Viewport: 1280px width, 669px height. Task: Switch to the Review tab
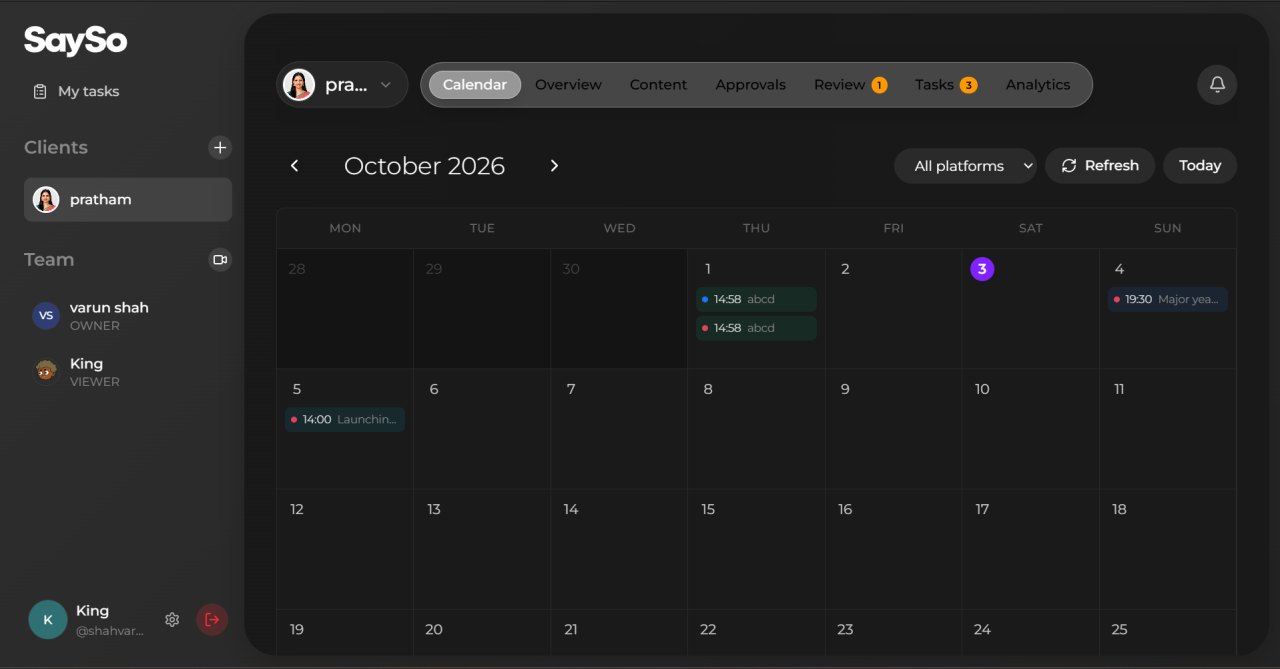[850, 85]
